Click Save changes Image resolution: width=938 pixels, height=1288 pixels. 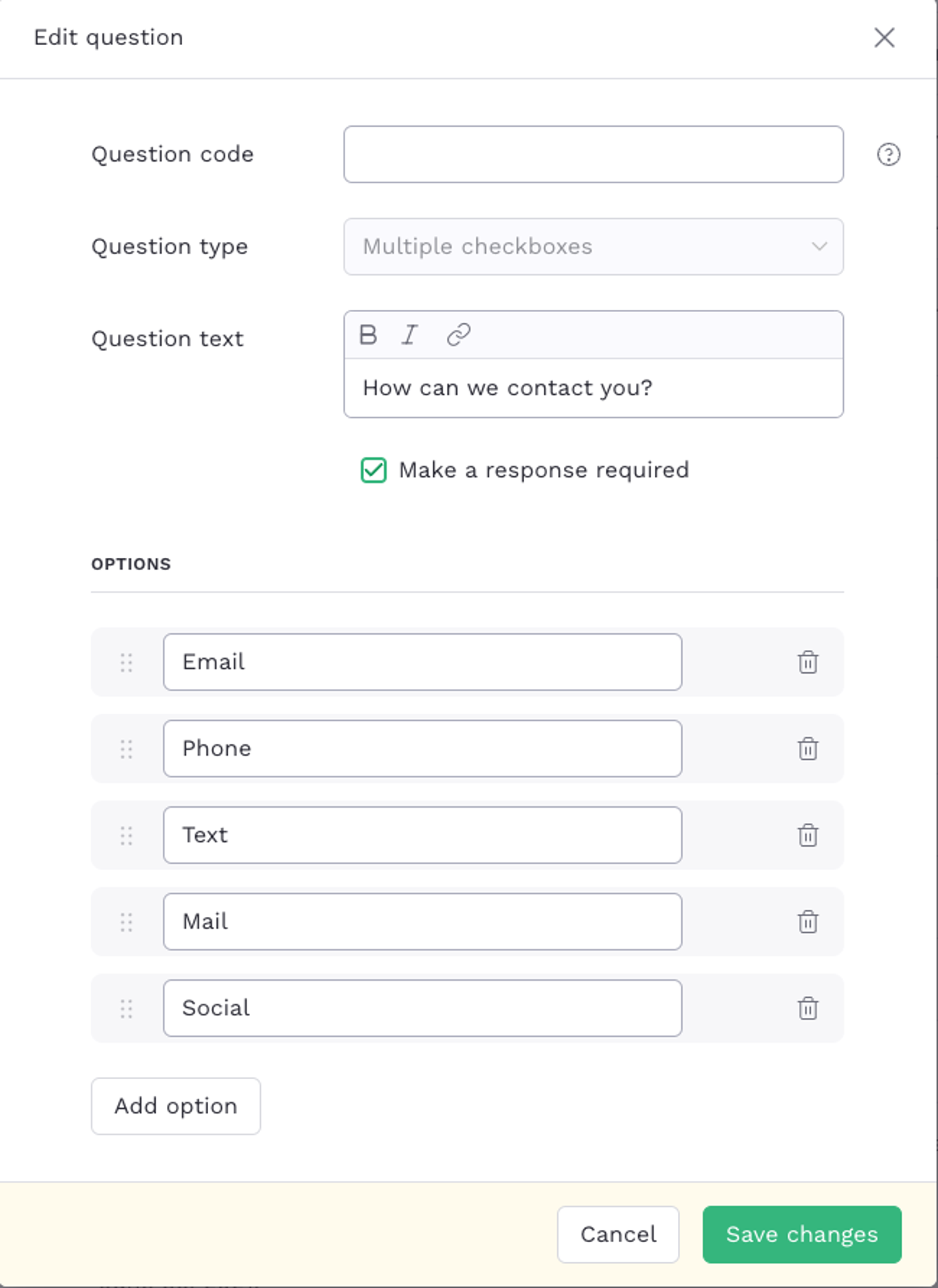pos(802,1234)
